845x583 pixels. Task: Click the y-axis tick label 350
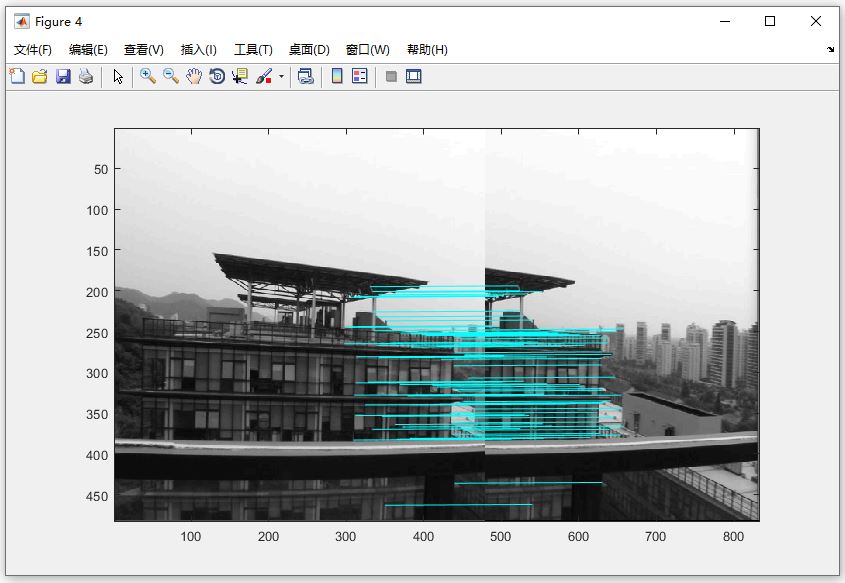click(x=97, y=415)
